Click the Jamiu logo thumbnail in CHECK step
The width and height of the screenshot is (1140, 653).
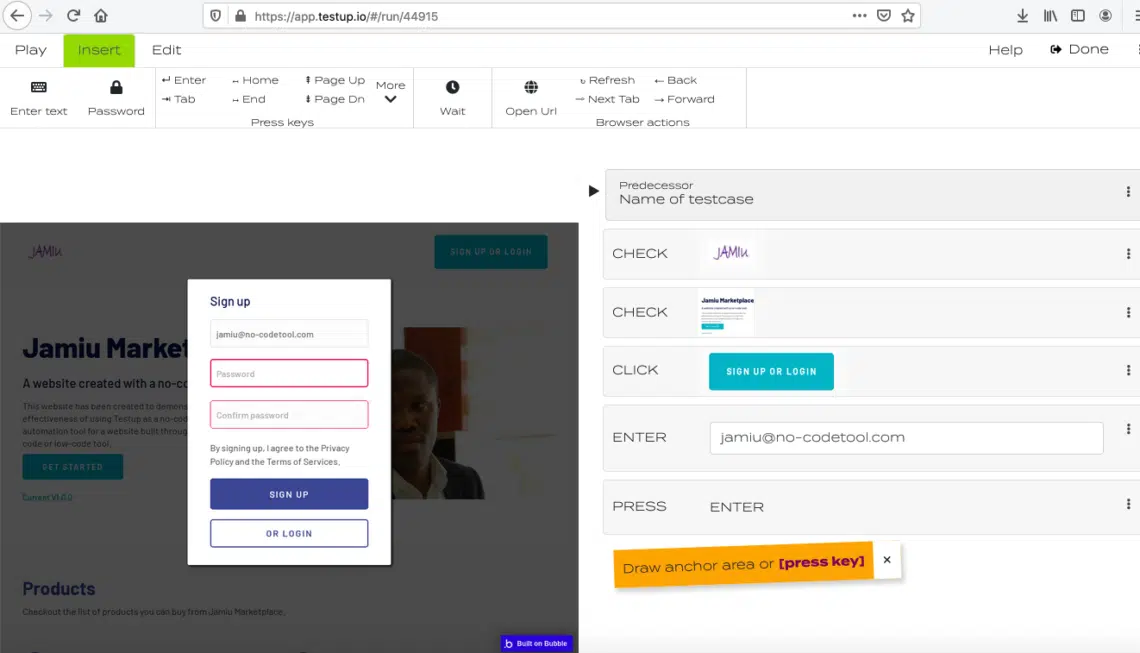click(x=730, y=253)
